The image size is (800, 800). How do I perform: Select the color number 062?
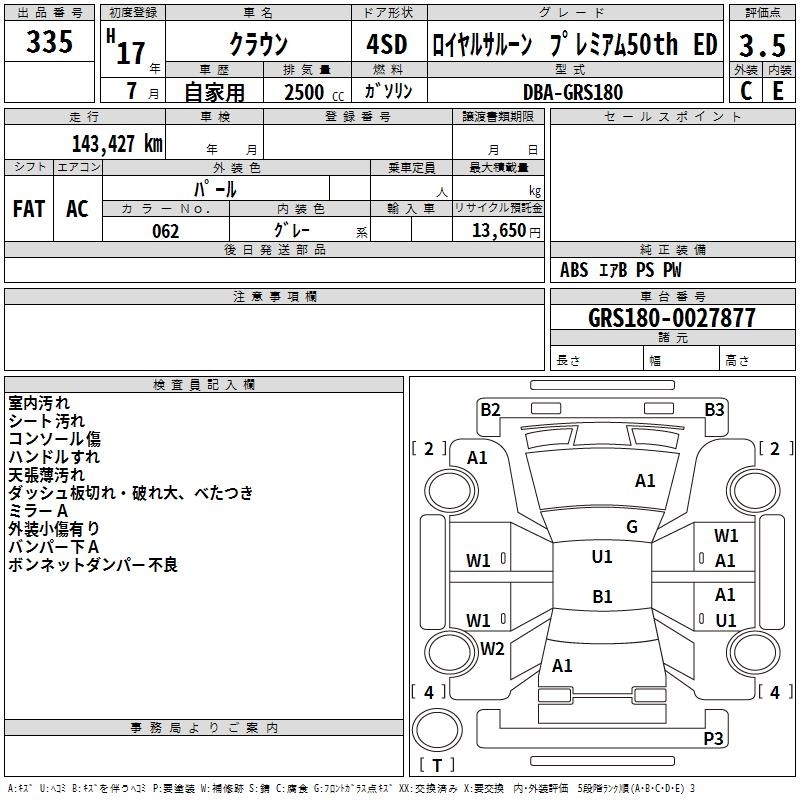pos(165,231)
